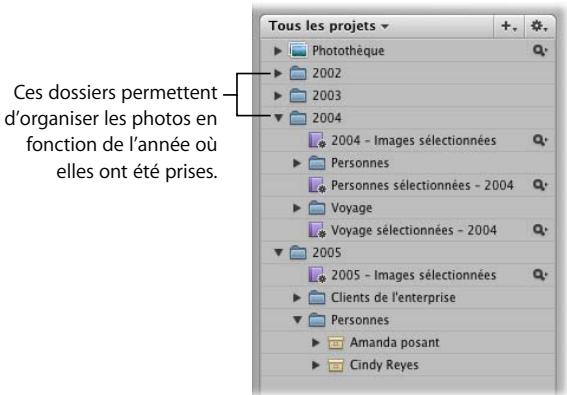This screenshot has width=567, height=395.
Task: Select the Amanda posant label
Action: point(395,343)
